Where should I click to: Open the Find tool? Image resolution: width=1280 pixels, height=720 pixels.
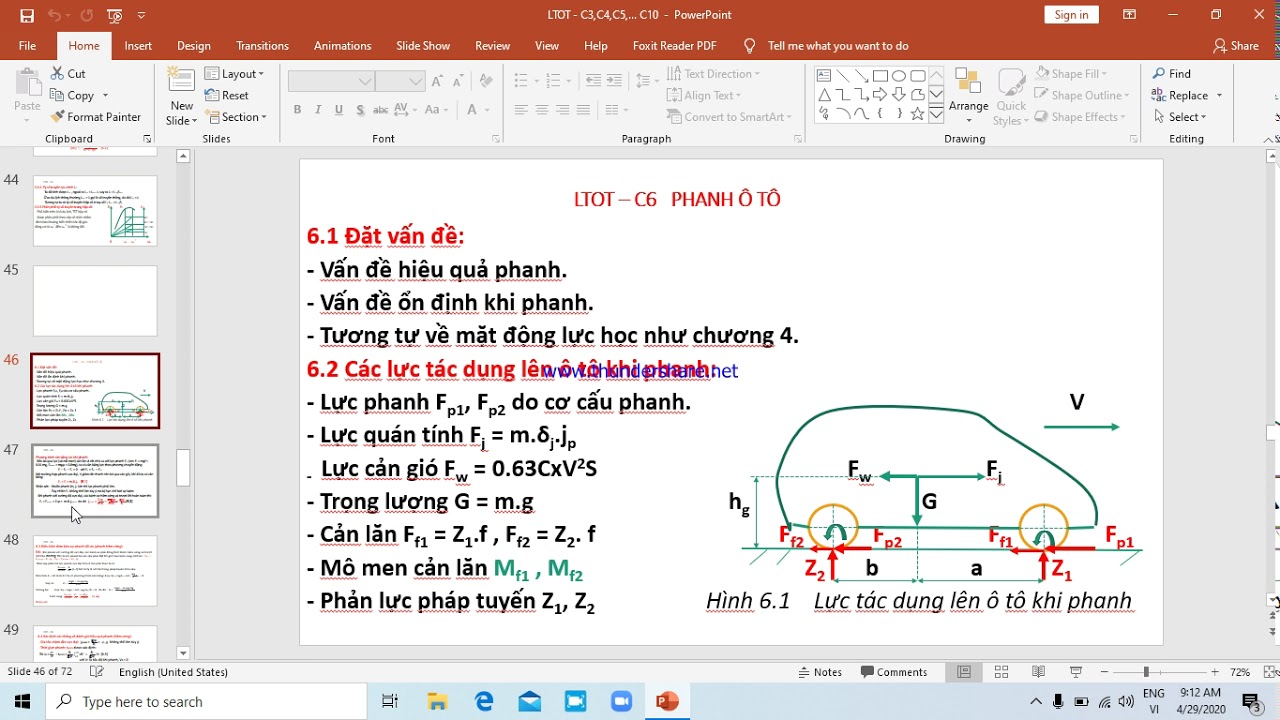tap(1171, 73)
